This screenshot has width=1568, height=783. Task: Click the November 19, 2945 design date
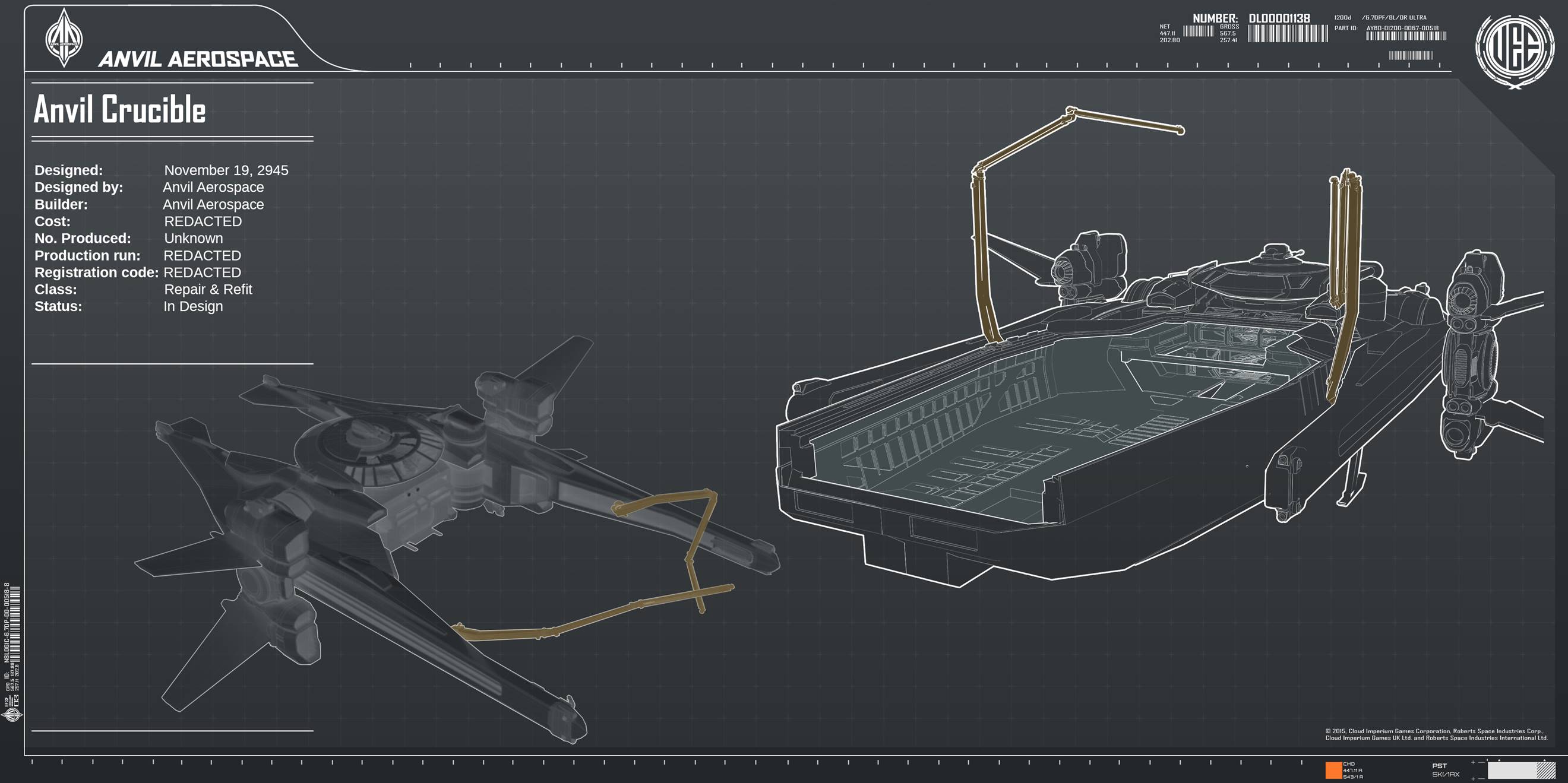tap(226, 170)
